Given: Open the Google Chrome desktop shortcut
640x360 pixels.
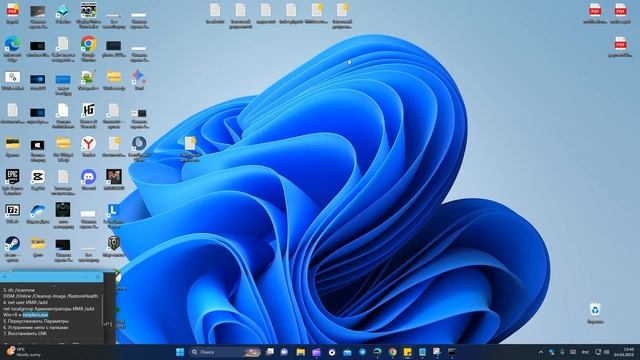Looking at the screenshot, I should 88,44.
